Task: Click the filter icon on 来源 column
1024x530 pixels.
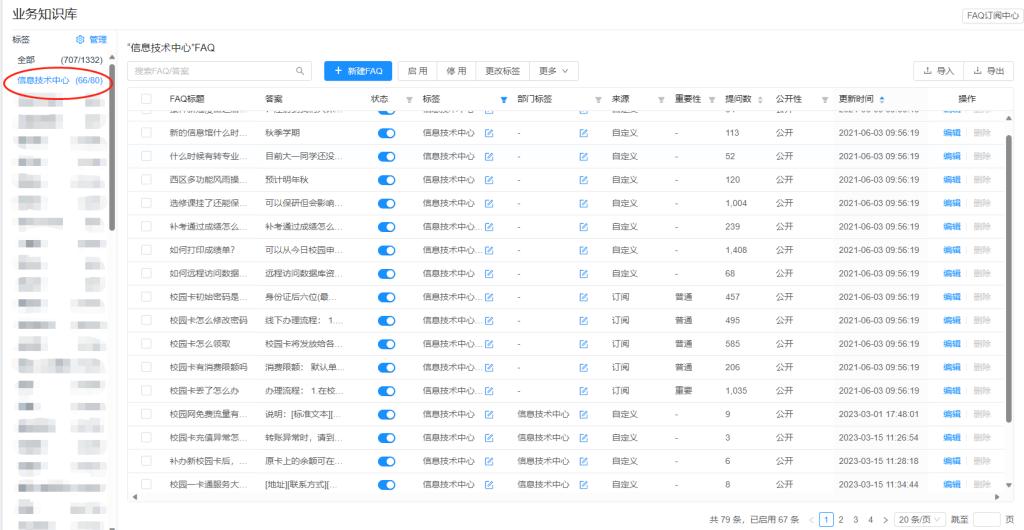Action: [x=661, y=99]
